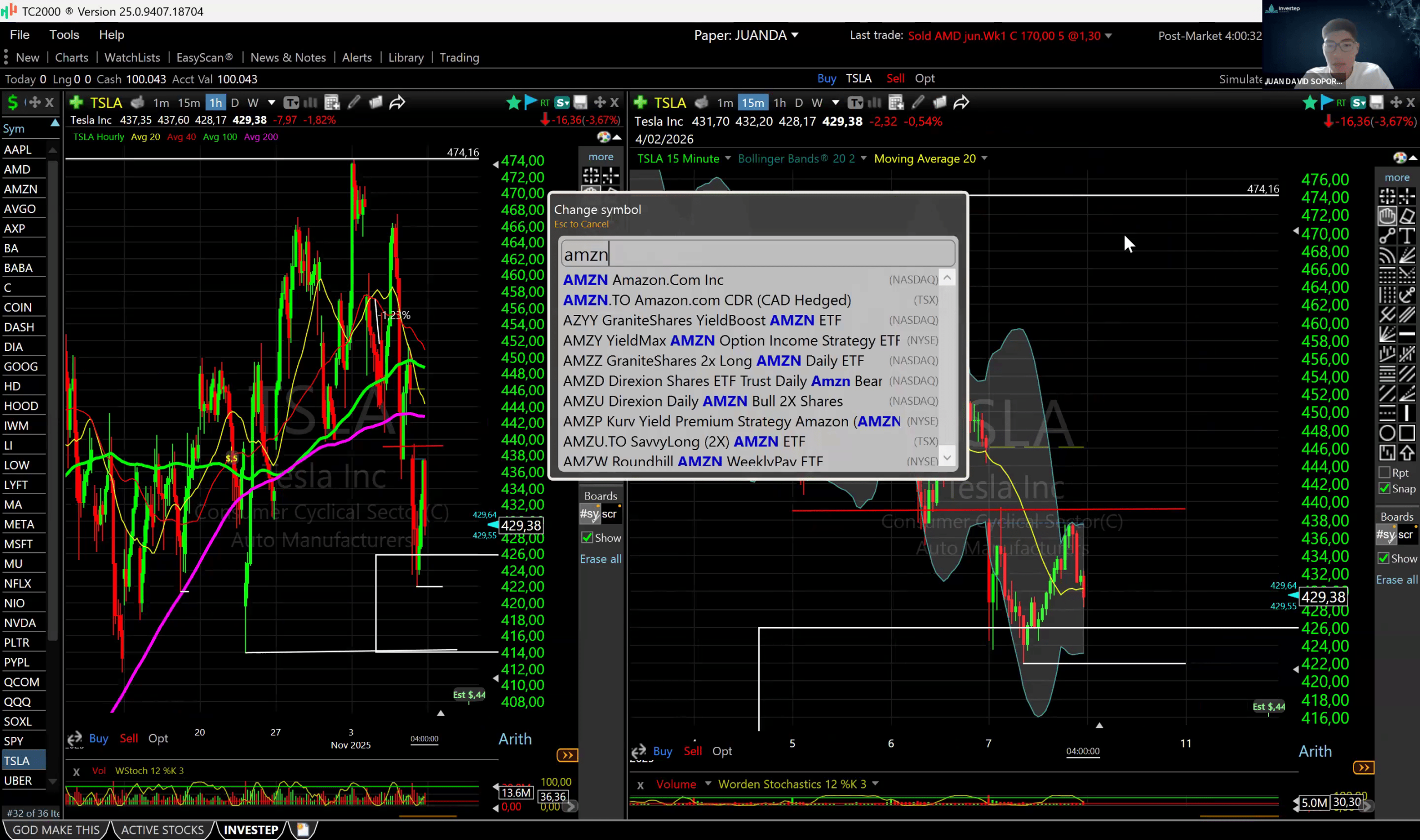Select the circle shape drawing tool
This screenshot has width=1420, height=840.
pyautogui.click(x=1387, y=433)
